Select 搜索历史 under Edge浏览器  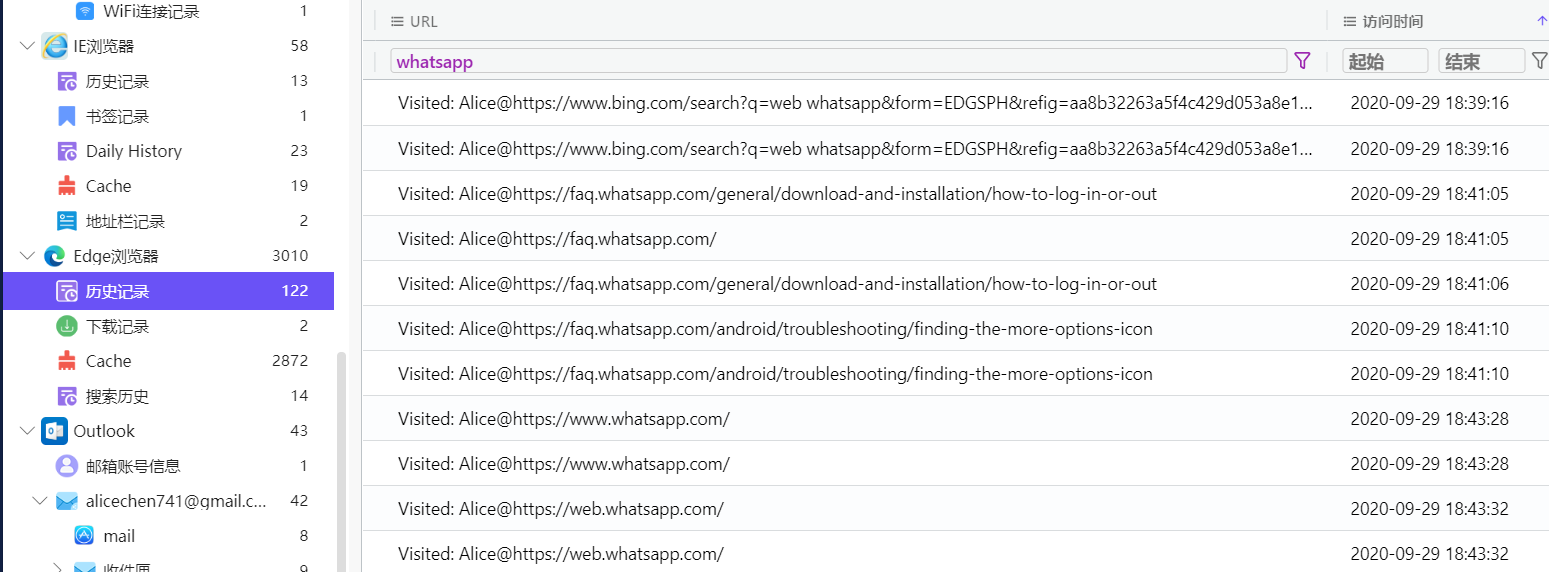pyautogui.click(x=117, y=396)
